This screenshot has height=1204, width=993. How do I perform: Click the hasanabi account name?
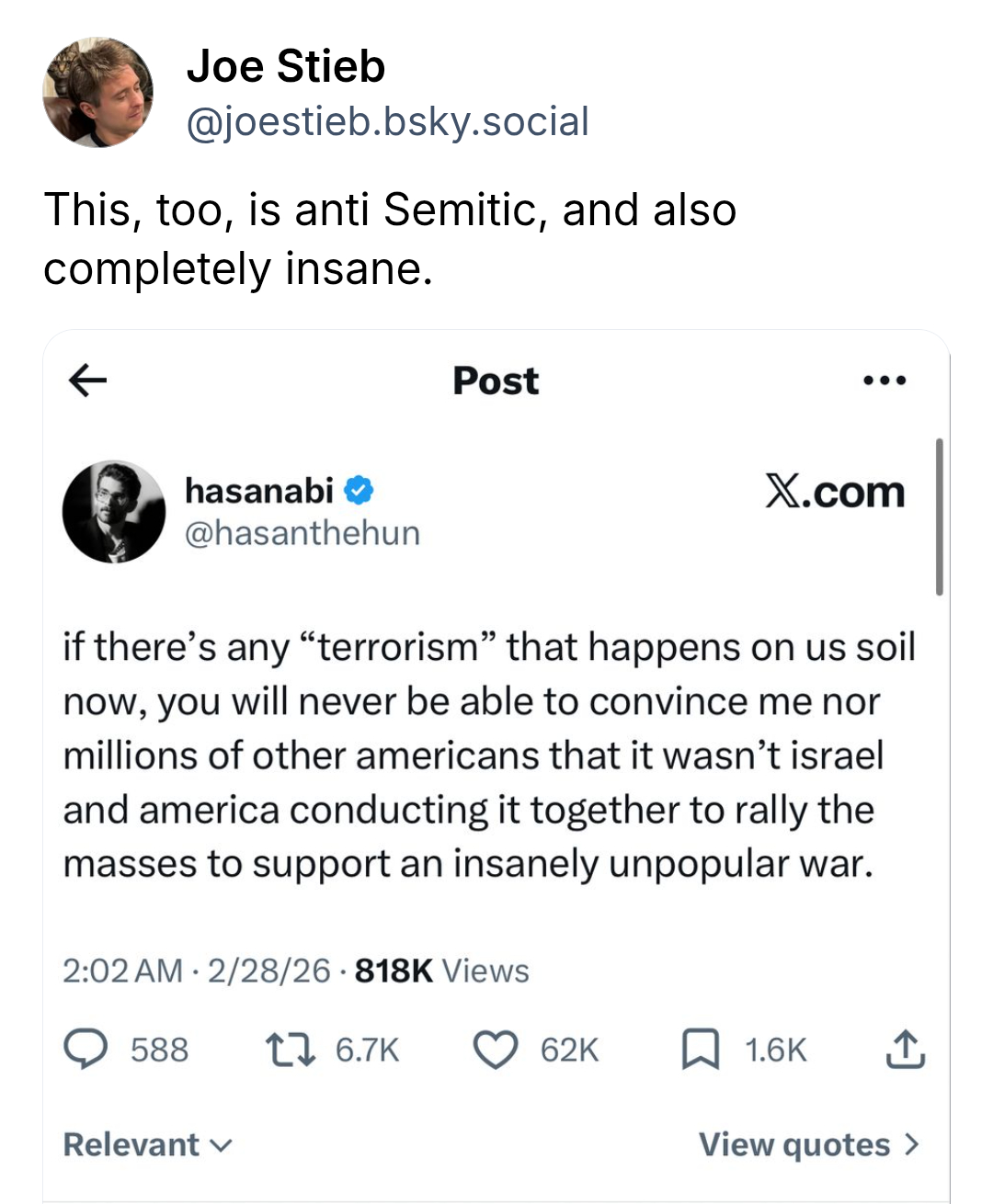[258, 491]
